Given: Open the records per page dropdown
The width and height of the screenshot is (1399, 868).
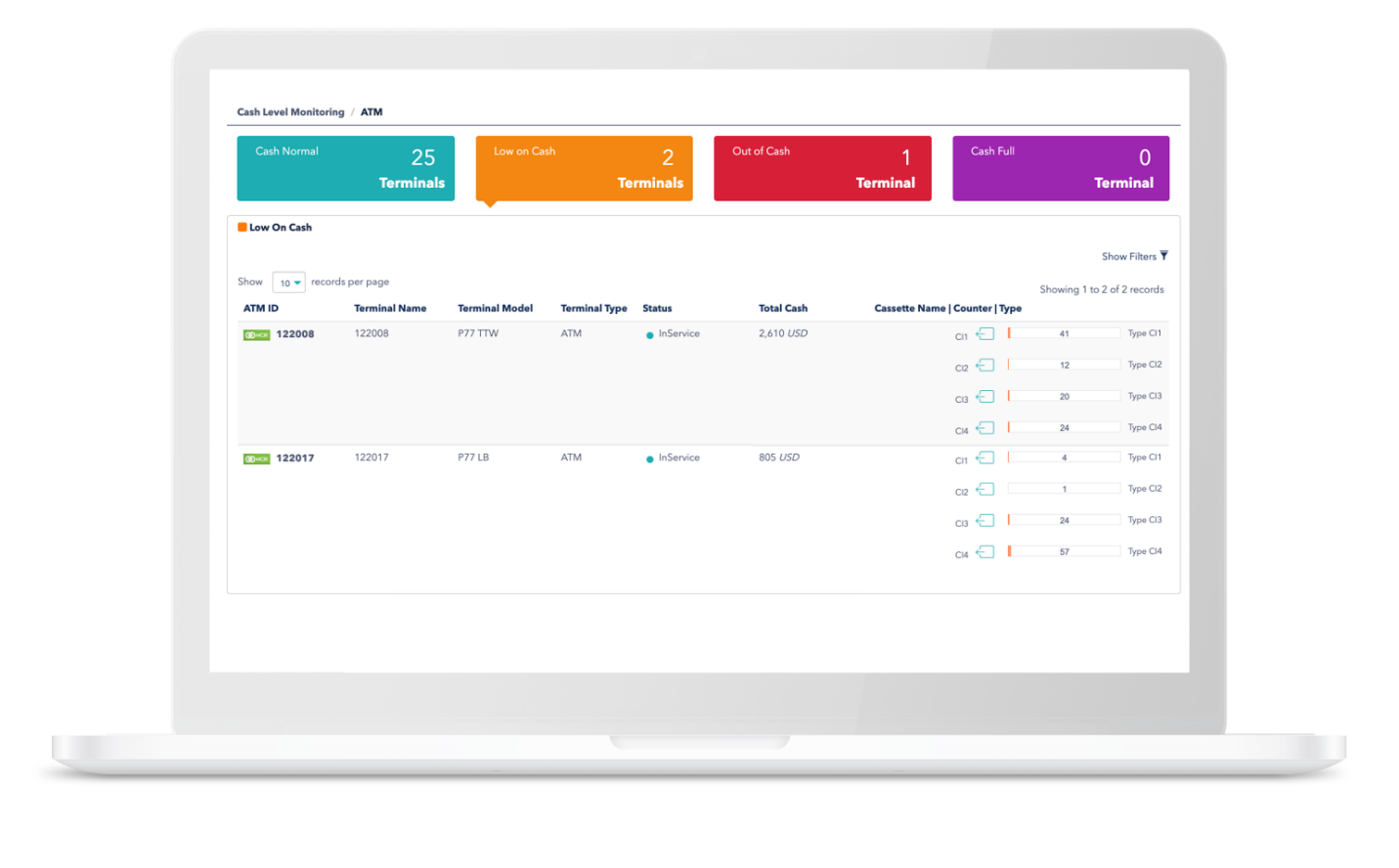Looking at the screenshot, I should (x=289, y=282).
